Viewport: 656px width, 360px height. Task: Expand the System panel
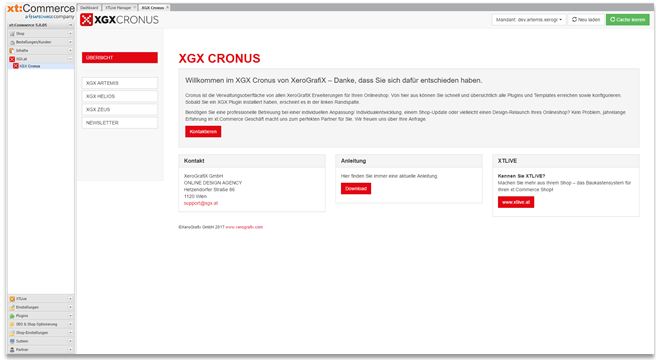(70, 341)
